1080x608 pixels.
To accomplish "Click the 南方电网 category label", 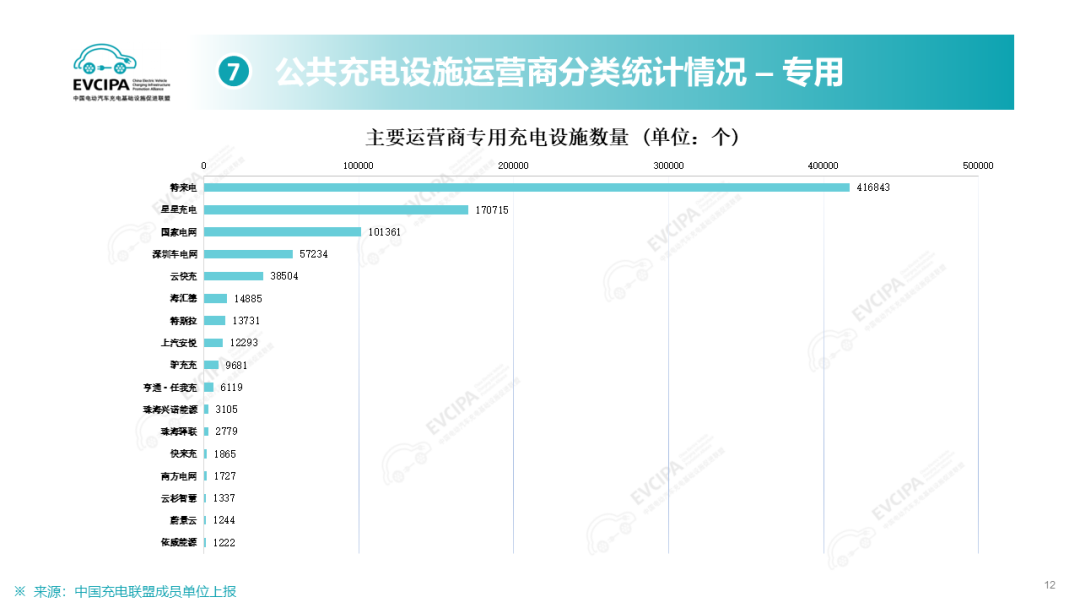I will point(178,476).
